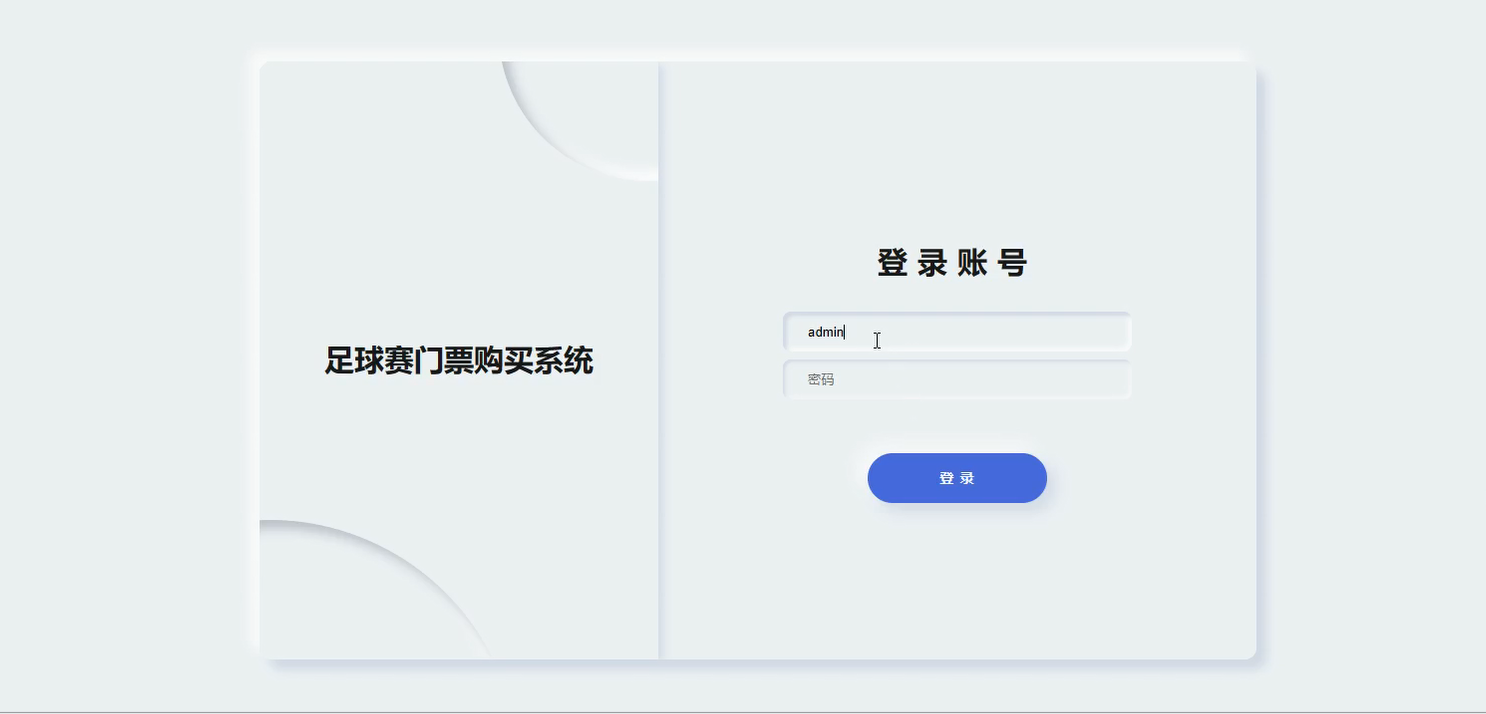Viewport: 1486px width, 714px height.
Task: Click the 登 character in the 登录账号 heading
Action: (892, 263)
